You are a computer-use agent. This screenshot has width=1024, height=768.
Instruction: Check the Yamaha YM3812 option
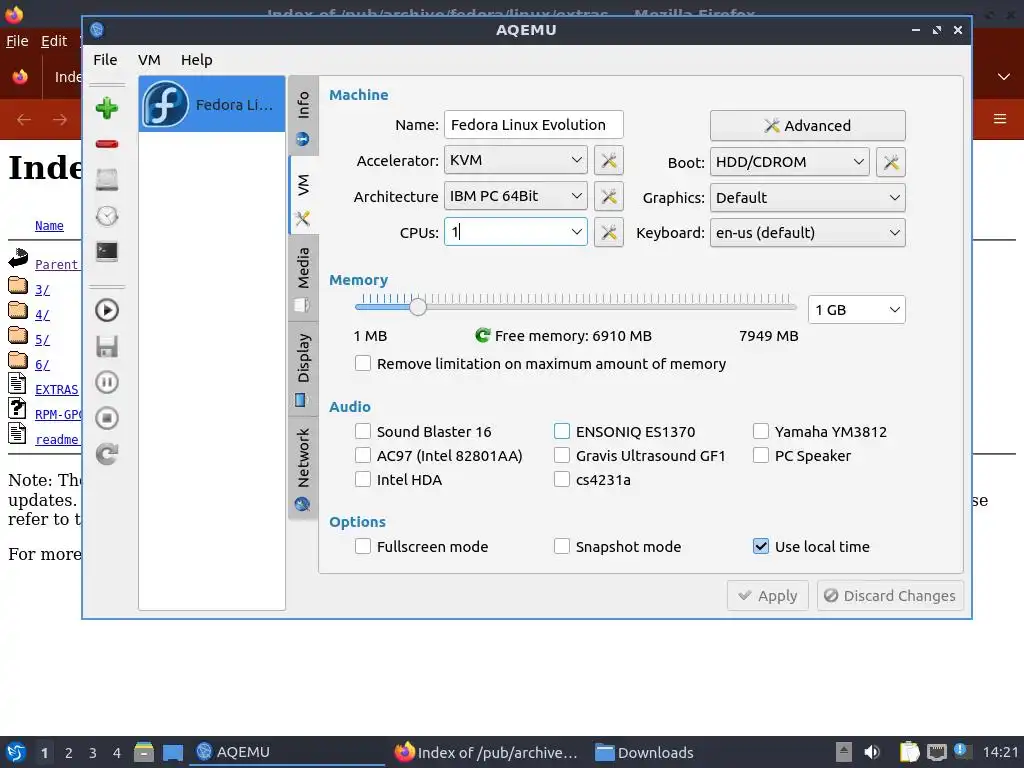pos(761,431)
